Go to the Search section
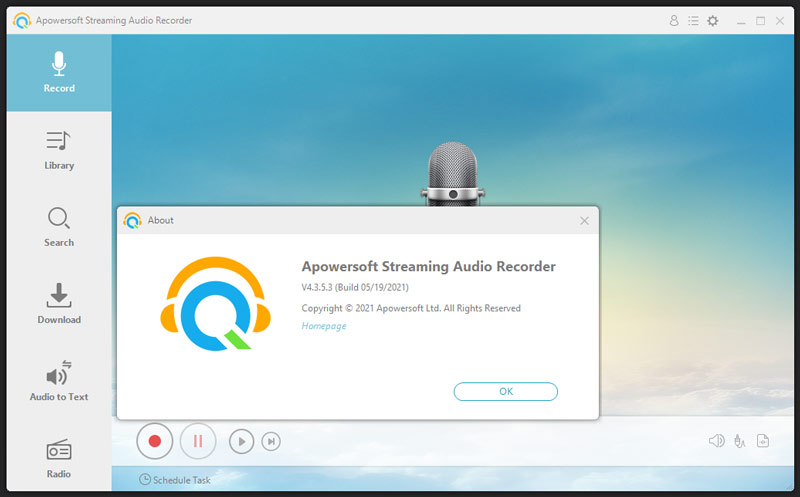Screen dimensions: 800x497 pos(59,227)
